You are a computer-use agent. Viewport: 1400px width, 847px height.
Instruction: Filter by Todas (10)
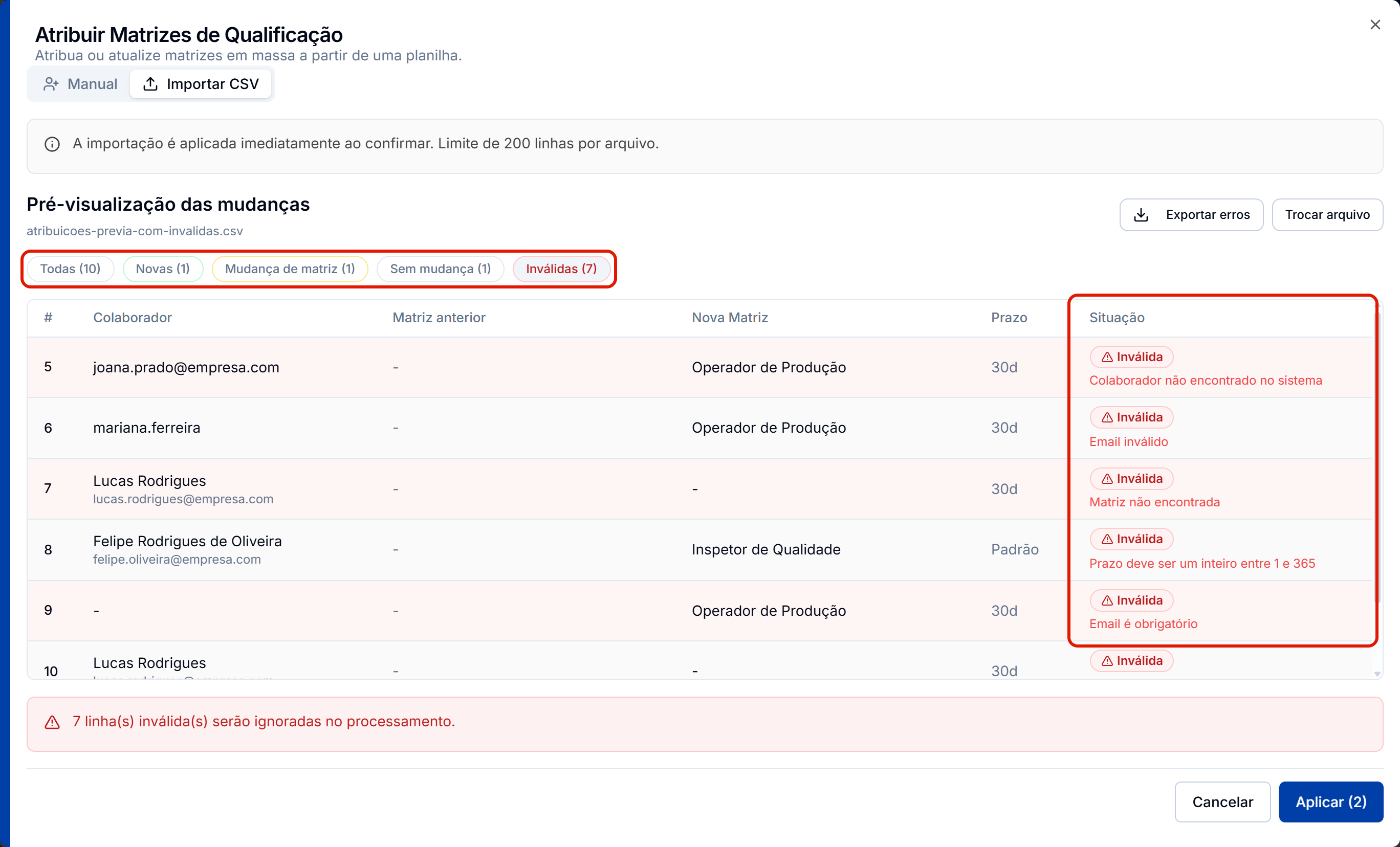tap(71, 269)
